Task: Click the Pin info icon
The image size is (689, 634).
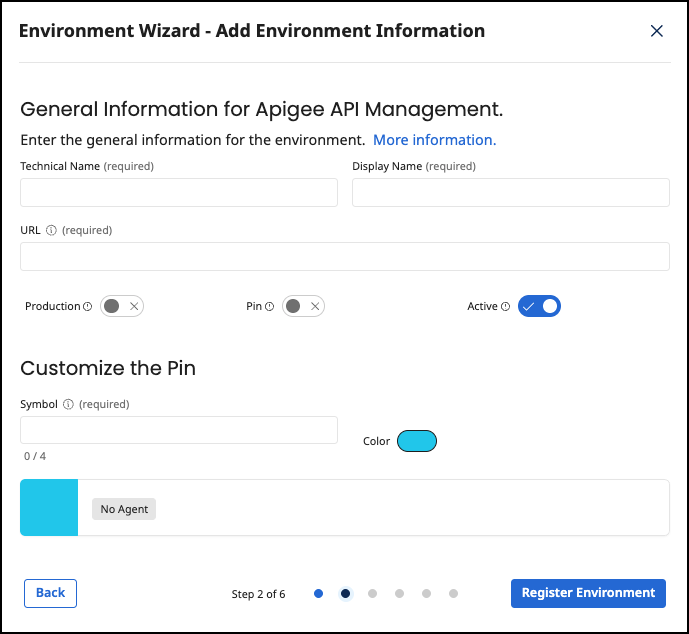Action: (x=269, y=306)
